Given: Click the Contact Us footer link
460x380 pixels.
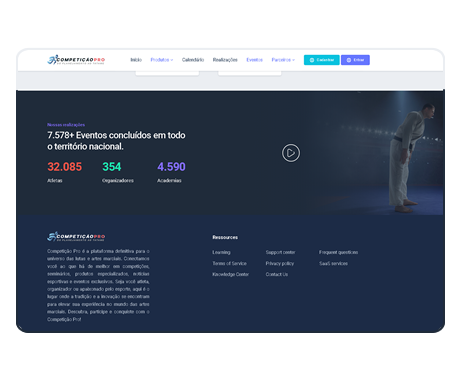Looking at the screenshot, I should pos(277,274).
